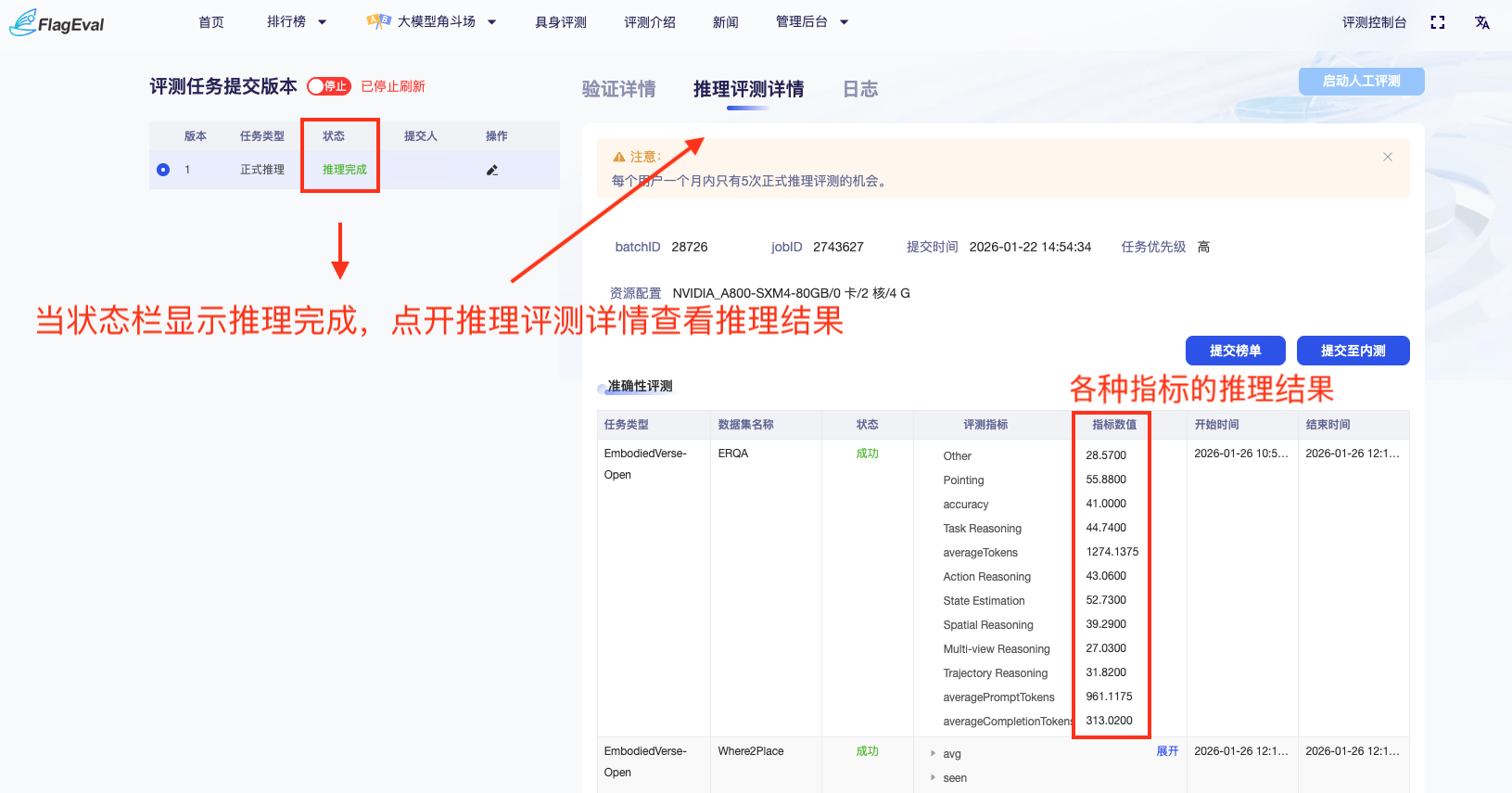
Task: Open 具身评测 navigation item
Action: pos(561,22)
